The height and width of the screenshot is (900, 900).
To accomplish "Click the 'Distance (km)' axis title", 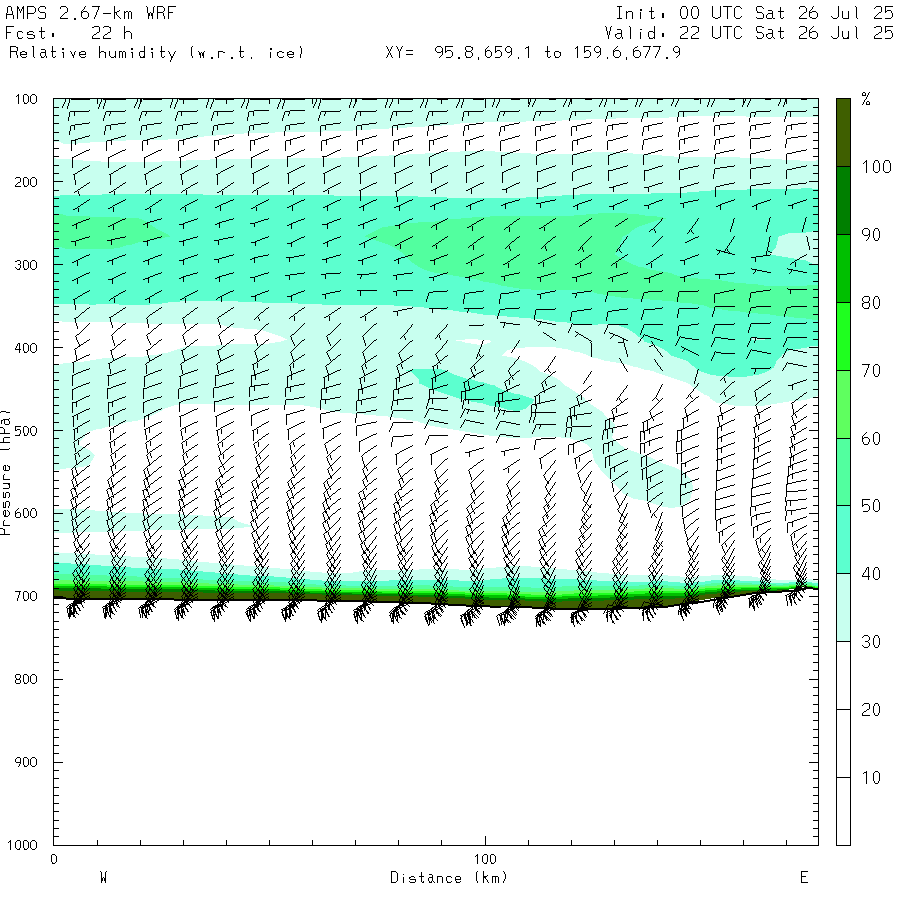I will 449,878.
